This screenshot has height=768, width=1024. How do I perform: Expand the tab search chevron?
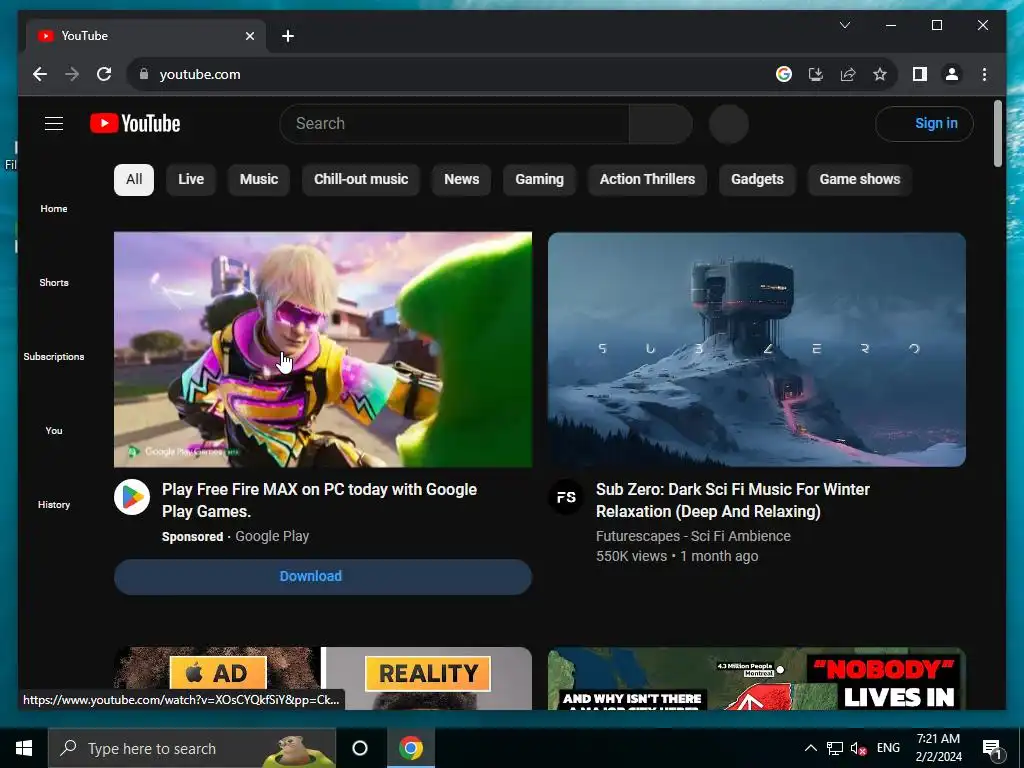(x=845, y=25)
